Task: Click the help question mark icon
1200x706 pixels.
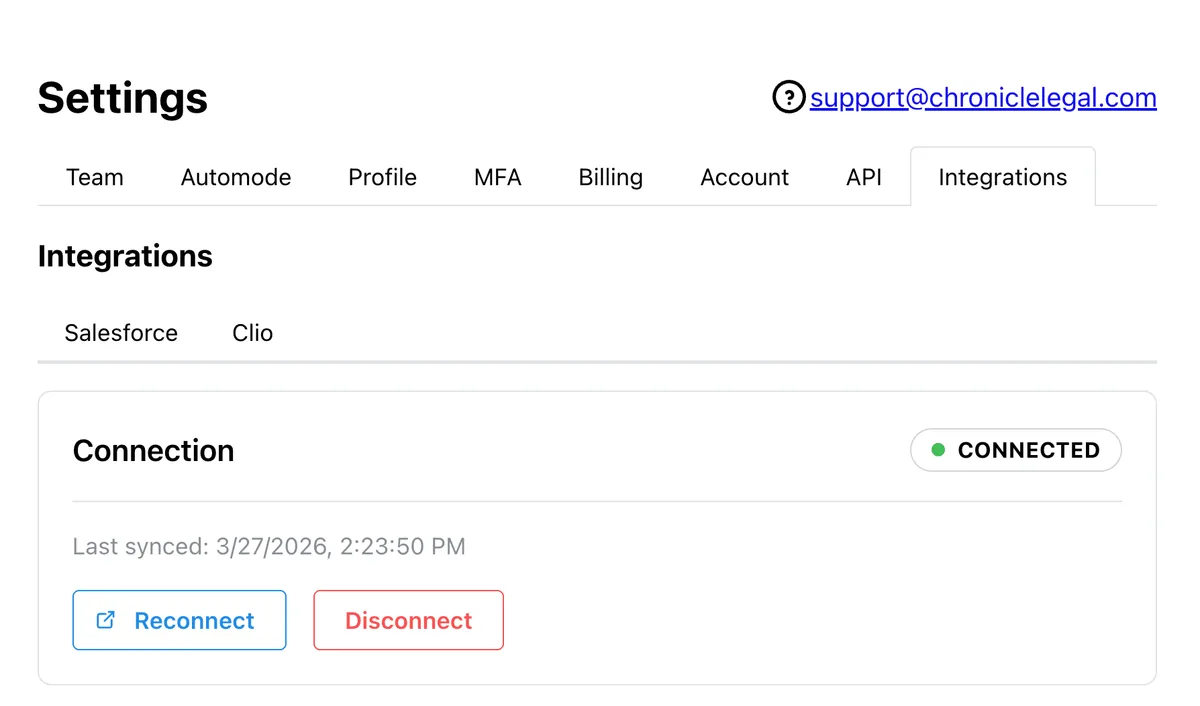Action: coord(789,97)
